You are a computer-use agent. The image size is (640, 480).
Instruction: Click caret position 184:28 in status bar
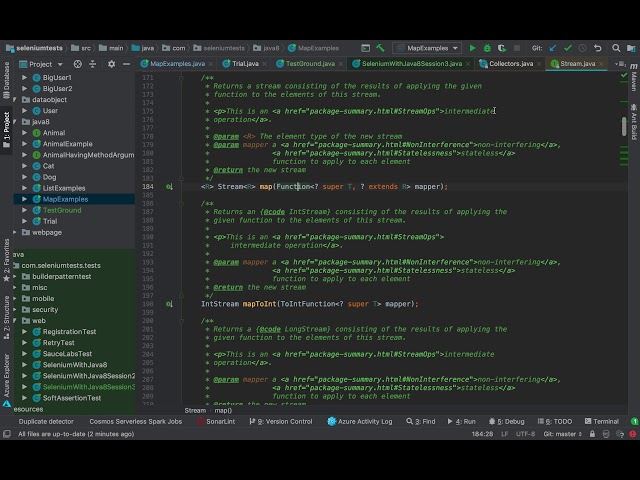tap(482, 434)
